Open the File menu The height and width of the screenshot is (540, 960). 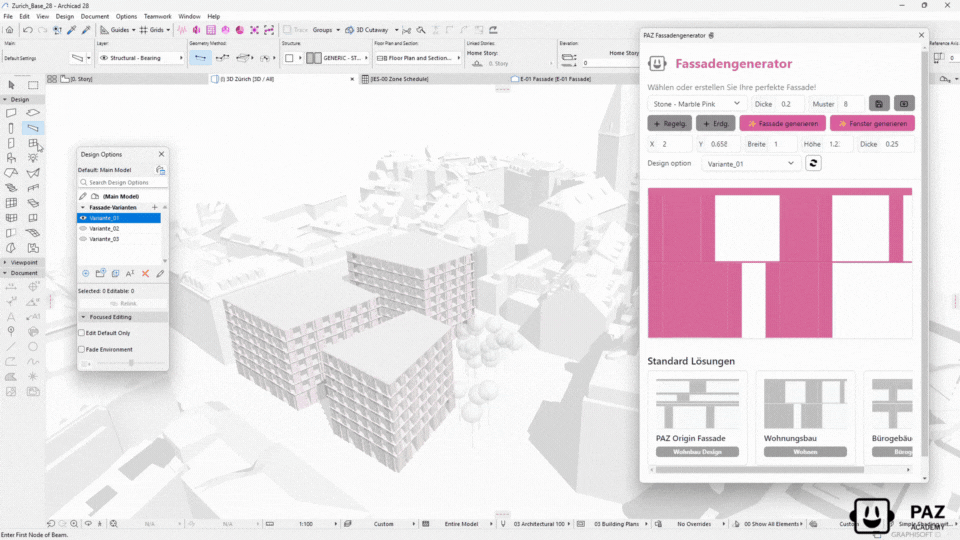pyautogui.click(x=8, y=17)
